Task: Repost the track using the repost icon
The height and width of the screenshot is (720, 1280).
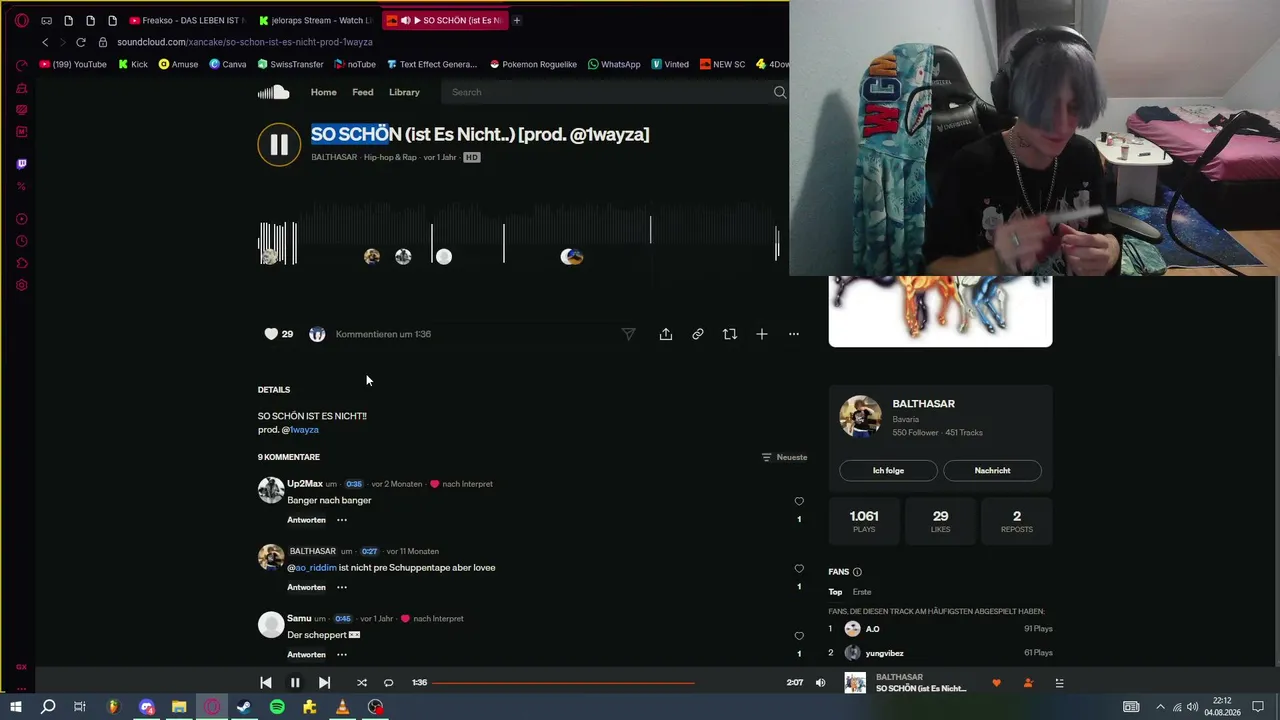Action: [730, 334]
